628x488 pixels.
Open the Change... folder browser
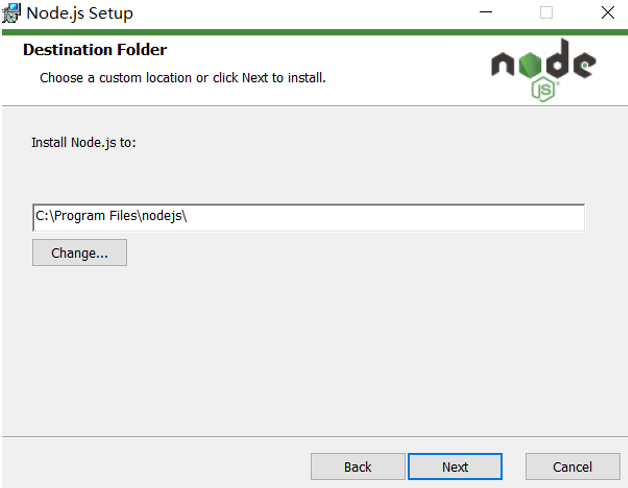[79, 253]
